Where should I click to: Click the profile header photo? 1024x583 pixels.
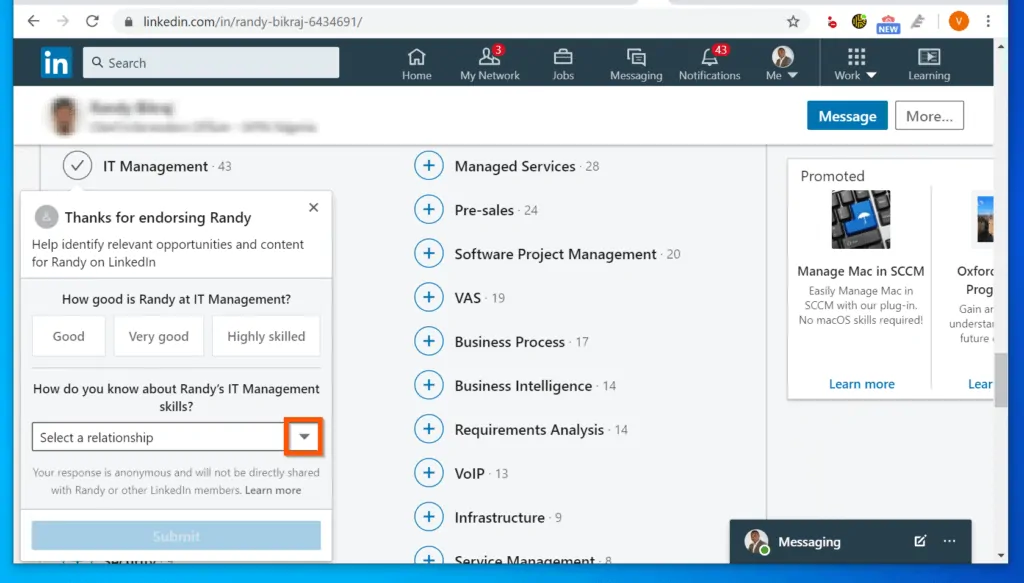tap(65, 116)
